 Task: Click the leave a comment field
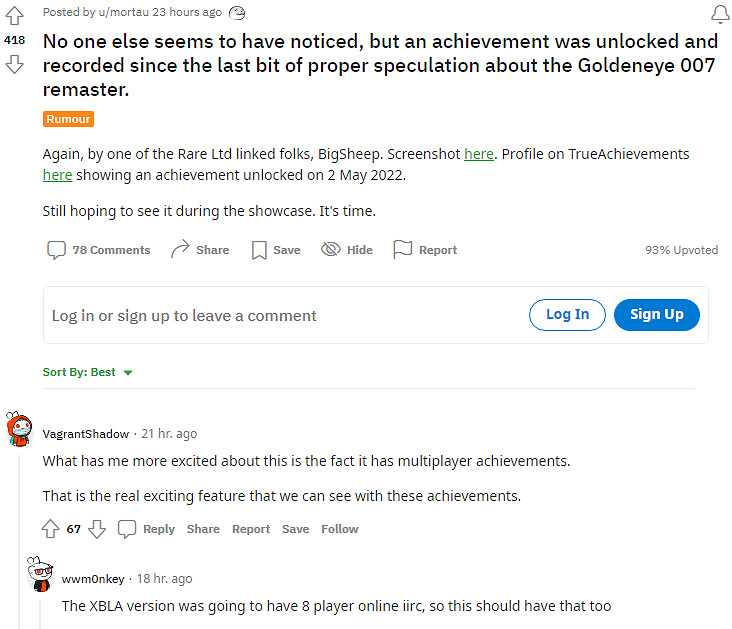click(x=280, y=315)
